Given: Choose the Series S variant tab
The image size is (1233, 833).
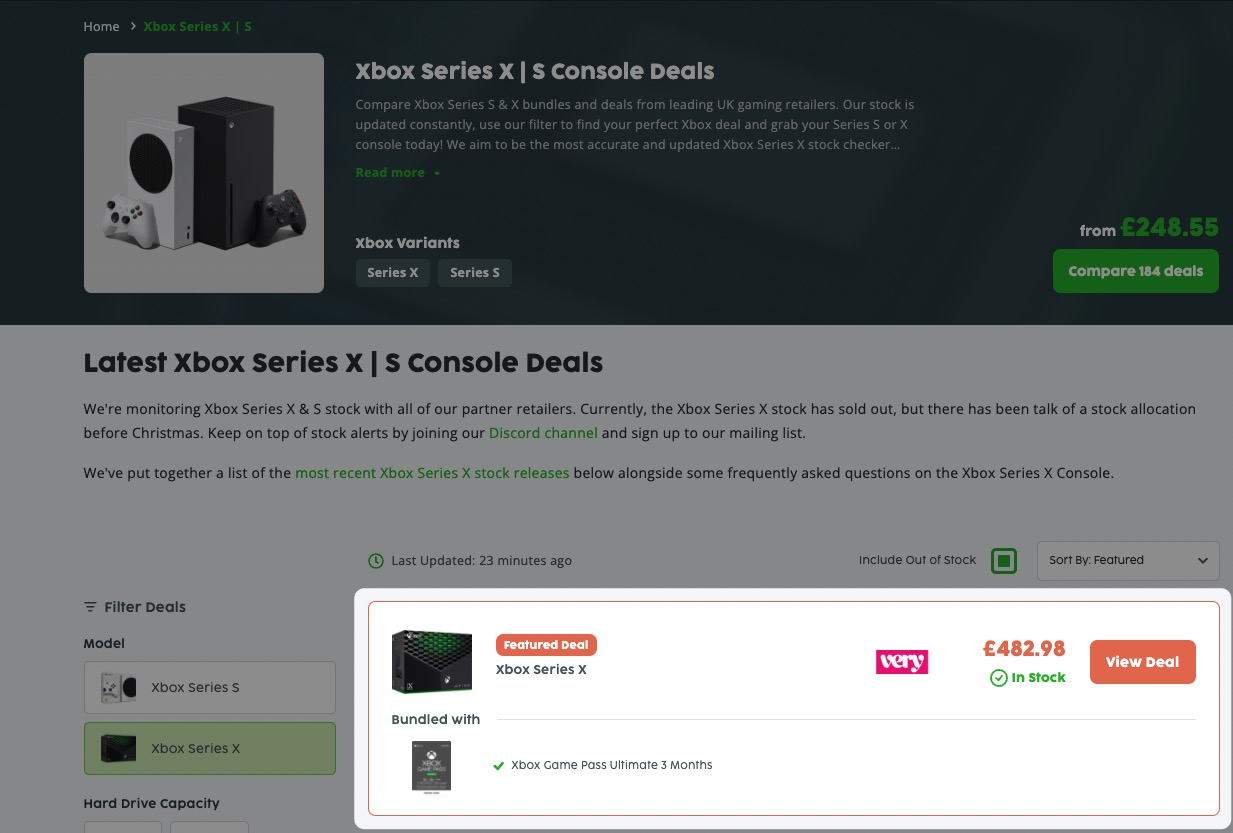Looking at the screenshot, I should (x=474, y=273).
